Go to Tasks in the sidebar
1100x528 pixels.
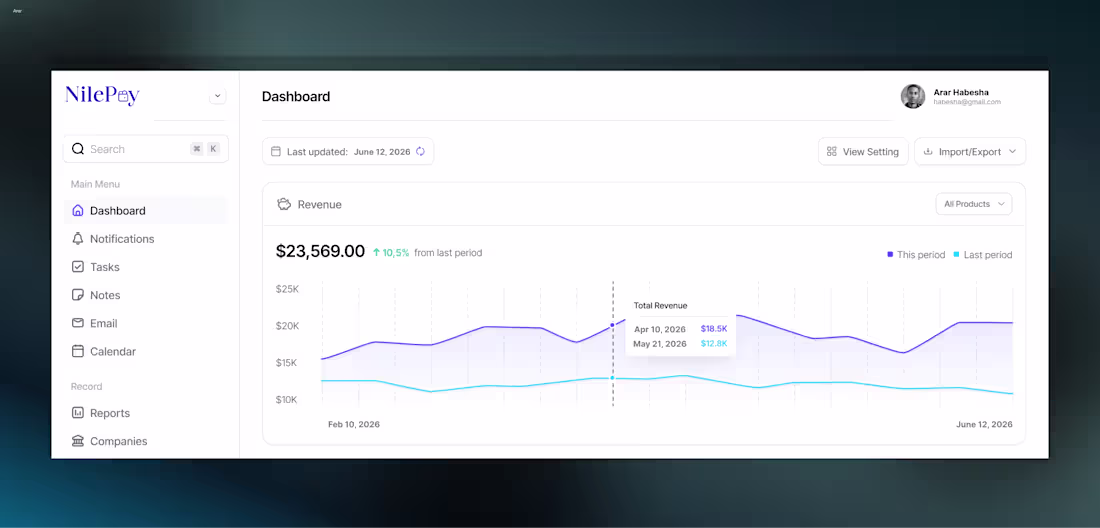(x=146, y=267)
